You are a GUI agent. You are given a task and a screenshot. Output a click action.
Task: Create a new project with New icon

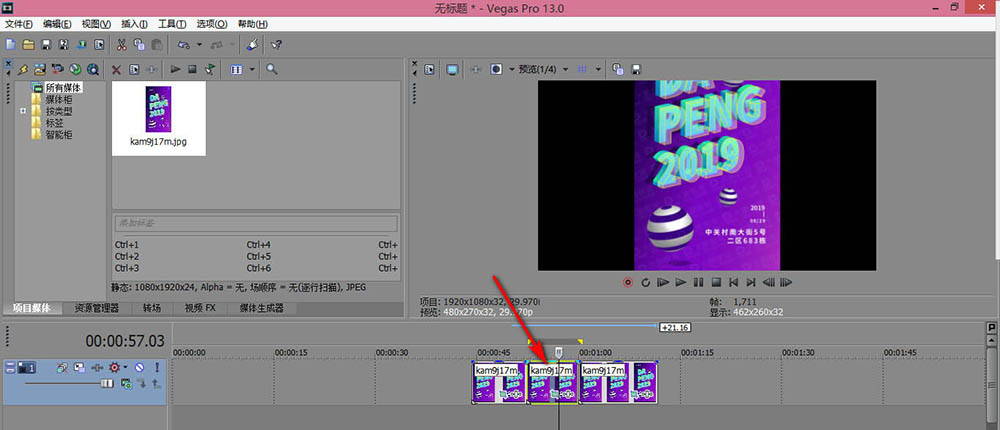[10, 45]
